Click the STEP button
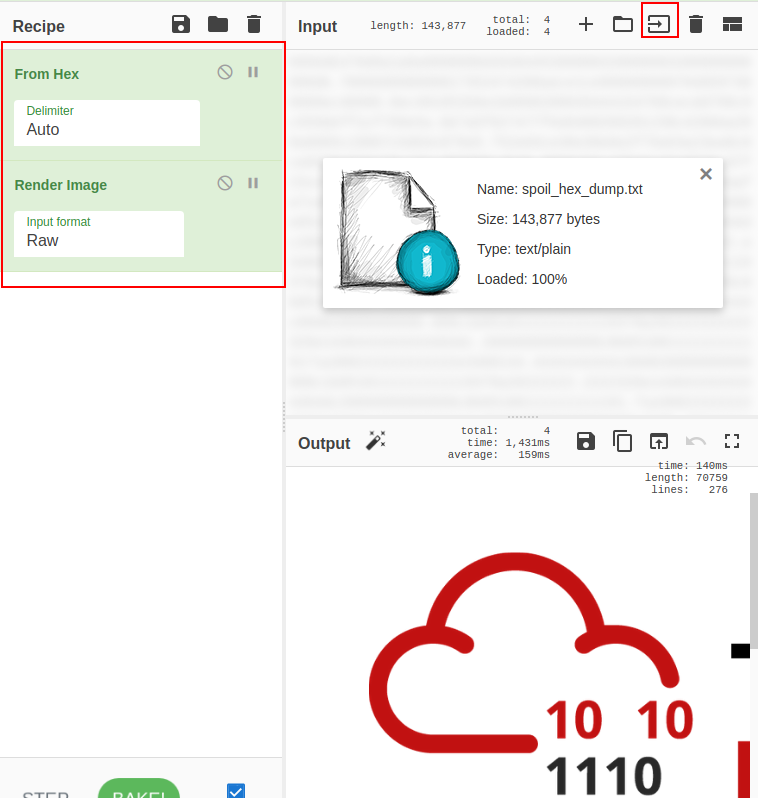 point(46,791)
